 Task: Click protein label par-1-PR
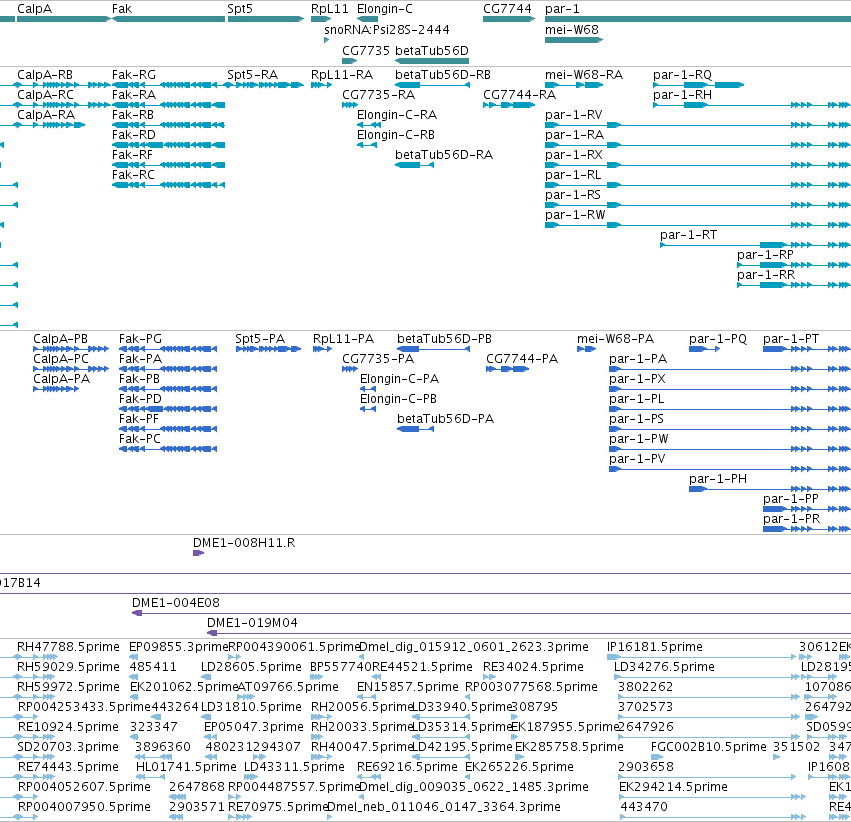click(x=791, y=519)
